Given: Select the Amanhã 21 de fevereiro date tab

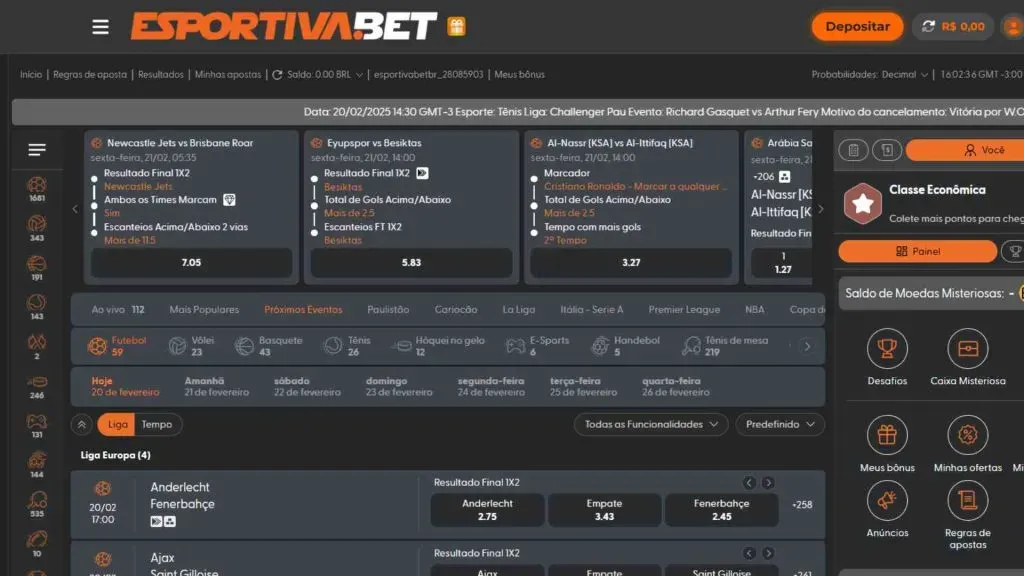Looking at the screenshot, I should 216,387.
